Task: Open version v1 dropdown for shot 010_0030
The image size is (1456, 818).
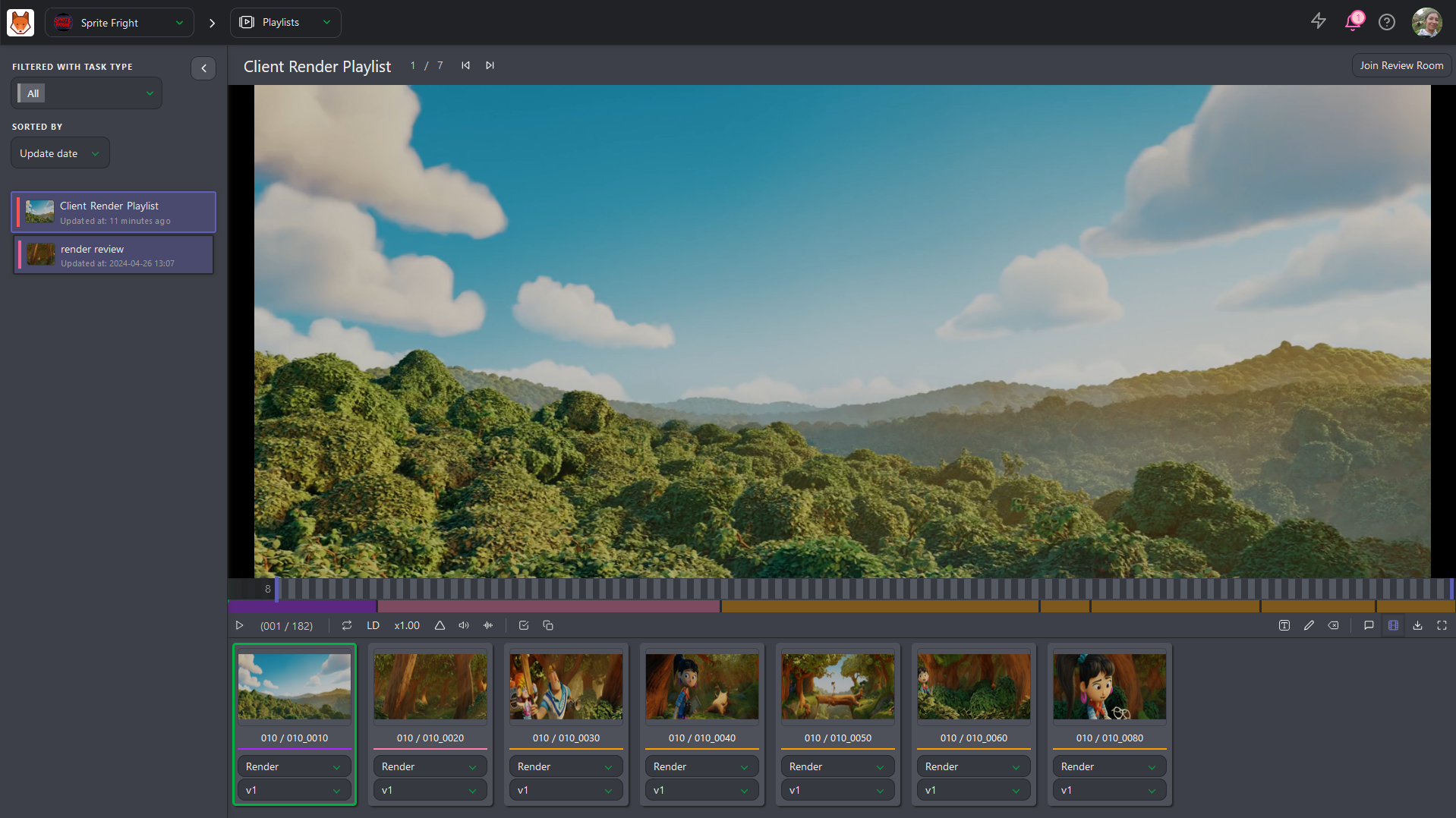Action: 566,790
